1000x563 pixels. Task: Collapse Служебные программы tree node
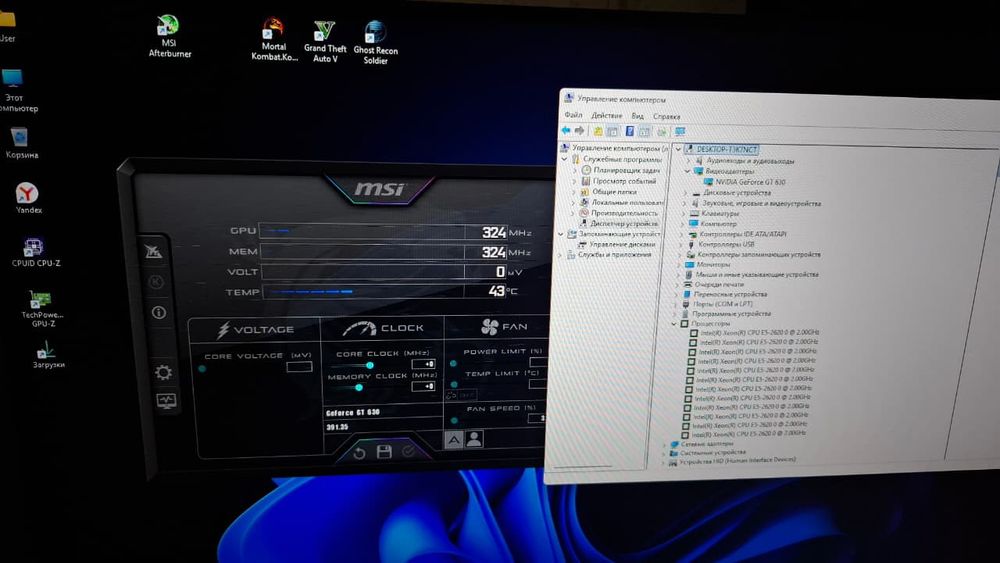pyautogui.click(x=565, y=159)
